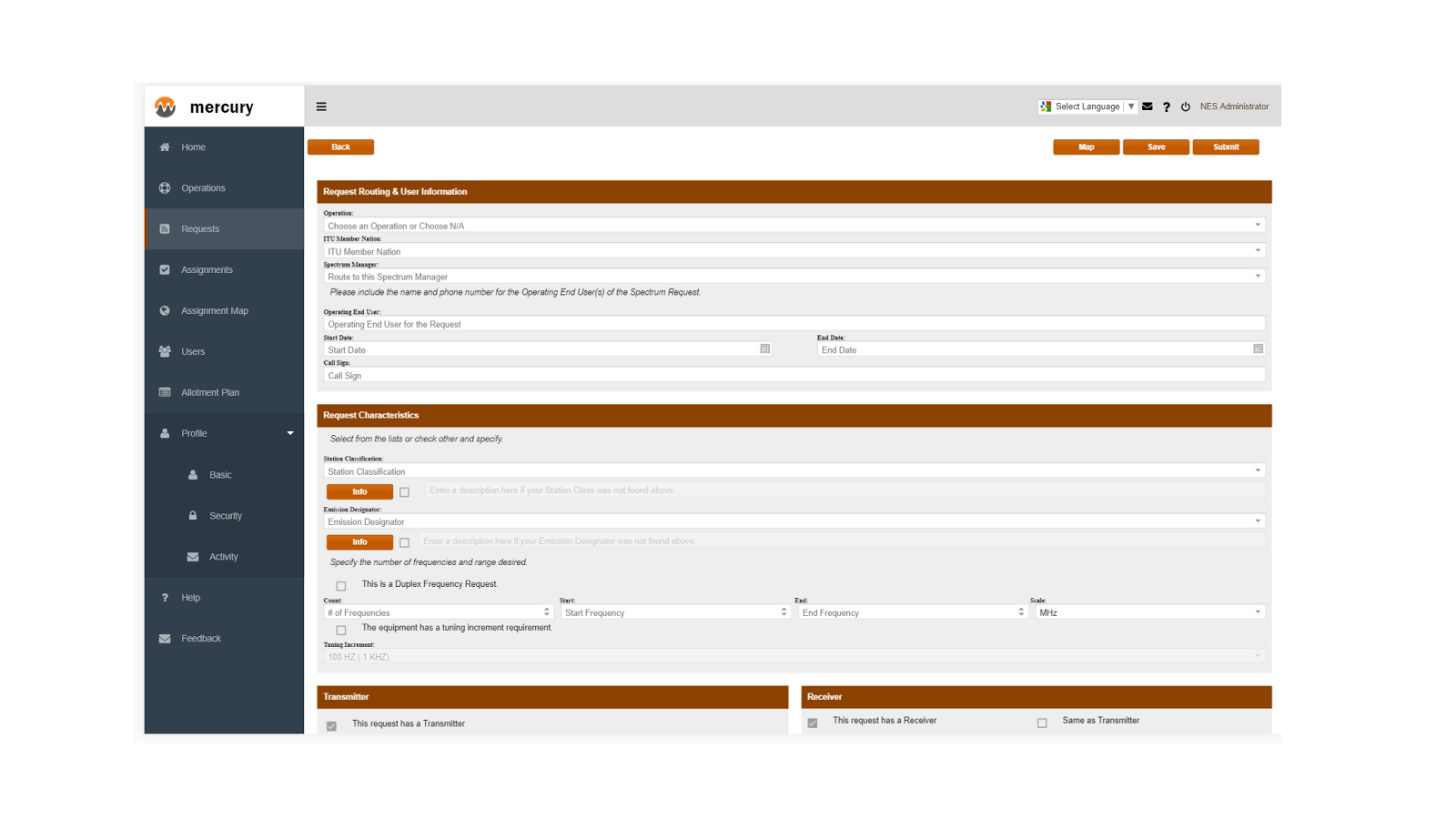Enable the Duplex Frequency Request checkbox
The image size is (1456, 819).
point(341,586)
